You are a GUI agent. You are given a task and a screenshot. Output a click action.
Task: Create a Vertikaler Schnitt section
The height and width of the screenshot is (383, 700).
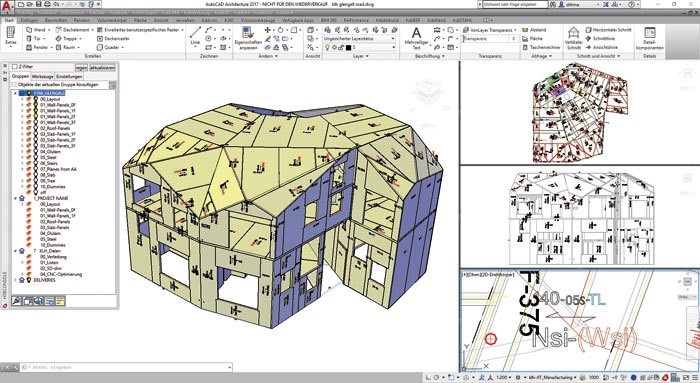point(573,37)
